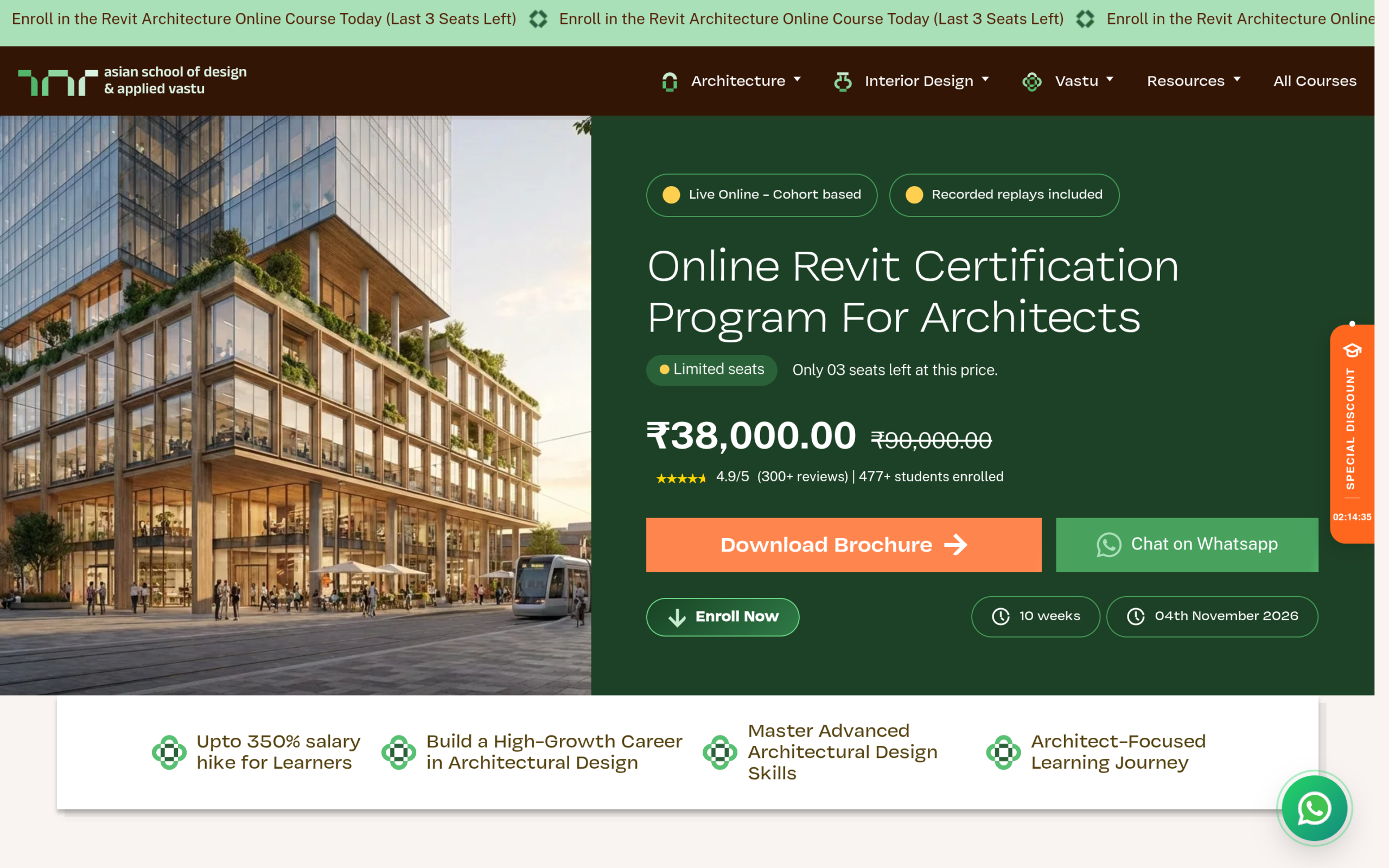Click the first Enroll in Revit Course banner text
This screenshot has width=1389, height=868.
pos(264,19)
